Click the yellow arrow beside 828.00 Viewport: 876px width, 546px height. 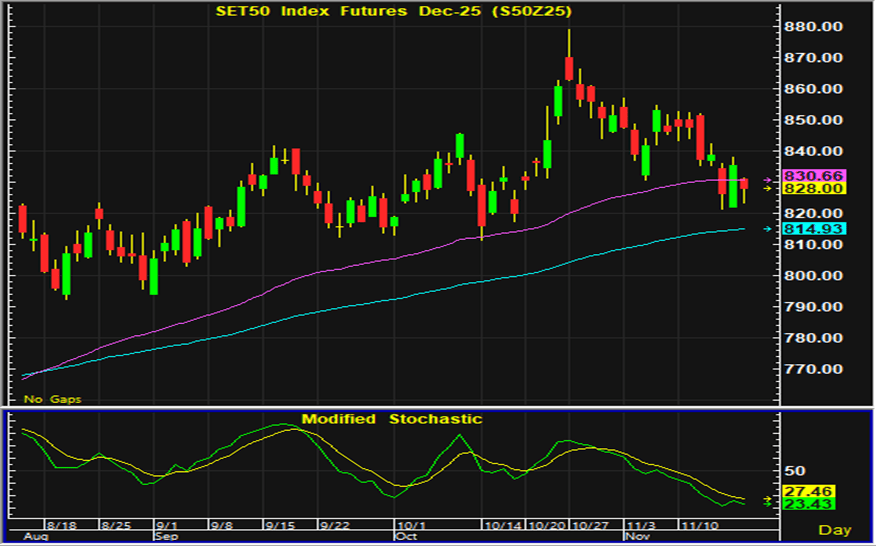point(768,188)
